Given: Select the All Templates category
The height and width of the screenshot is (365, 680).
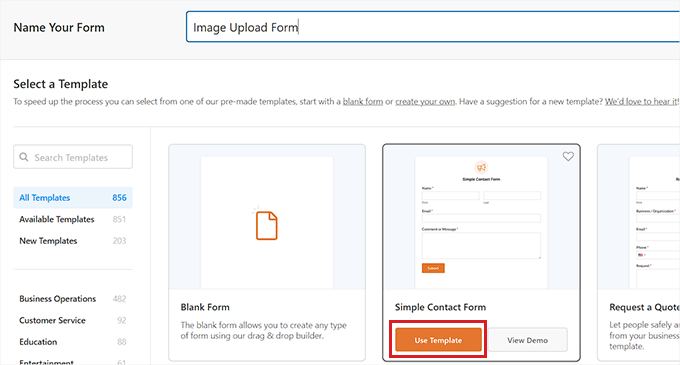Looking at the screenshot, I should (x=73, y=198).
